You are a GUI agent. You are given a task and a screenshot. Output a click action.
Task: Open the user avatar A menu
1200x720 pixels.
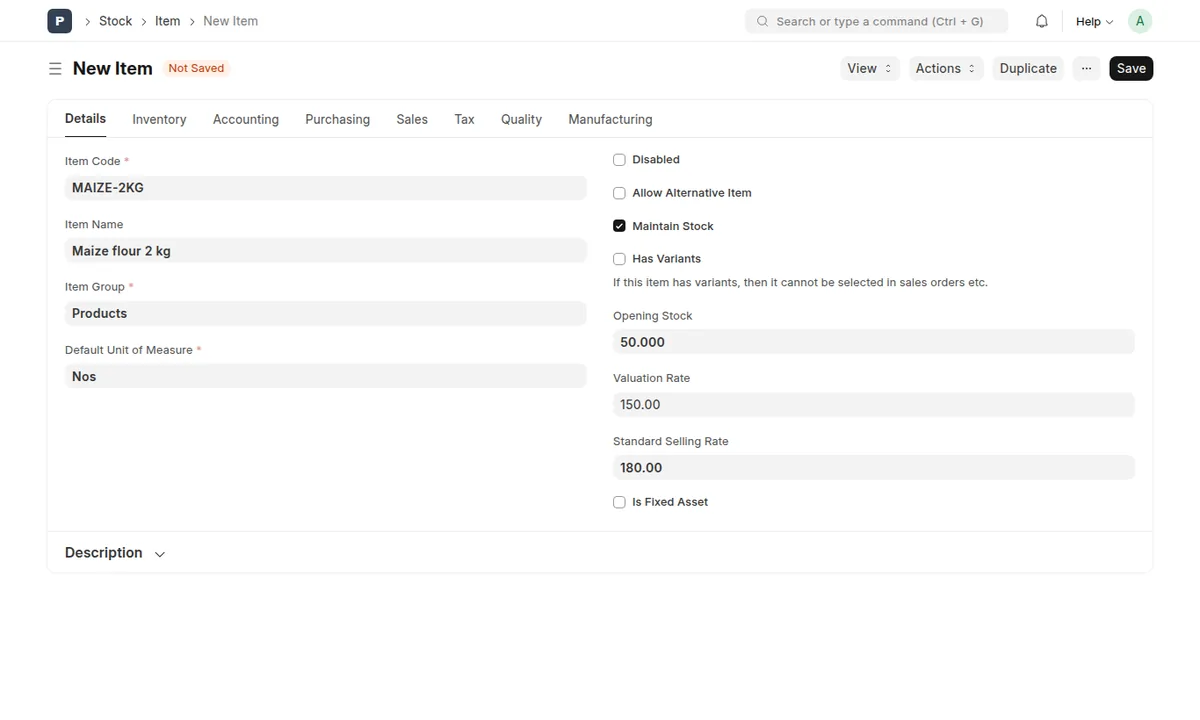1140,21
